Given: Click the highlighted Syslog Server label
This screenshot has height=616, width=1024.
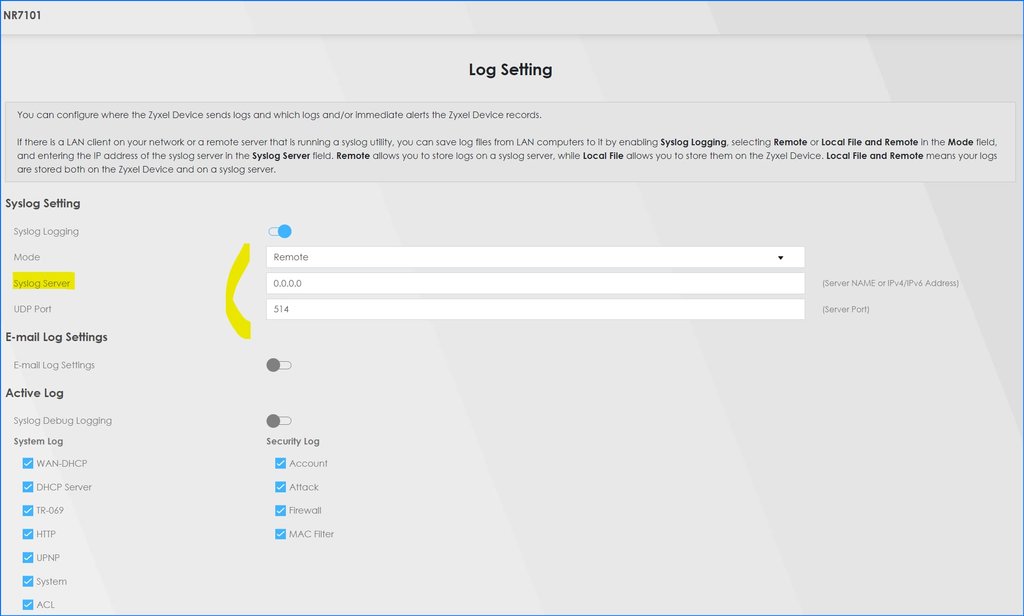Looking at the screenshot, I should 42,283.
